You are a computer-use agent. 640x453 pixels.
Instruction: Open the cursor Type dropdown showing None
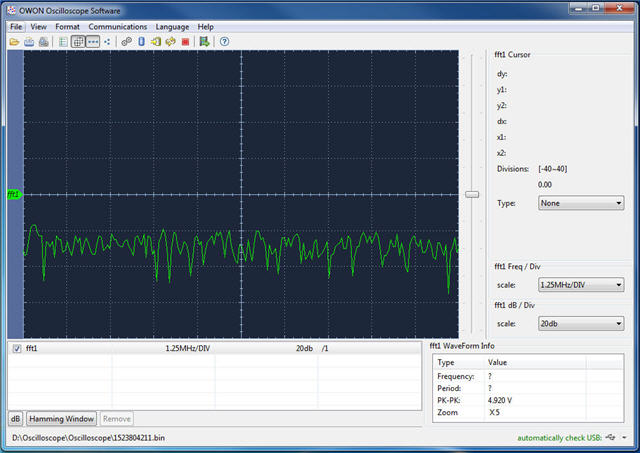581,203
